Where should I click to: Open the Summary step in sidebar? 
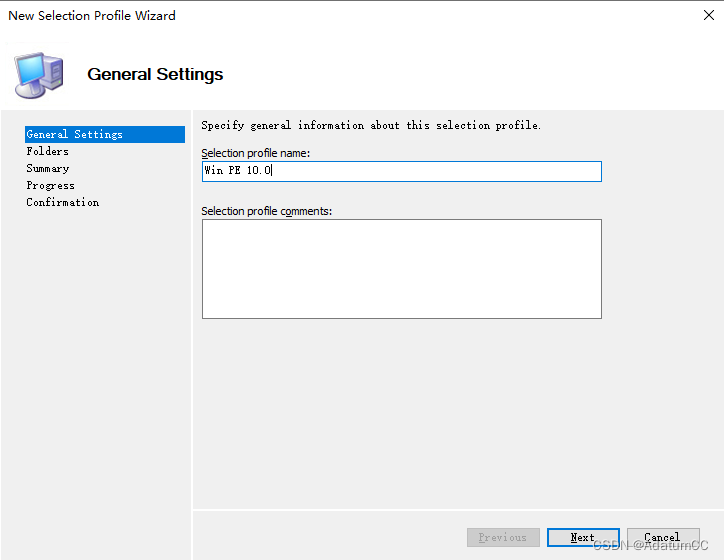(48, 168)
